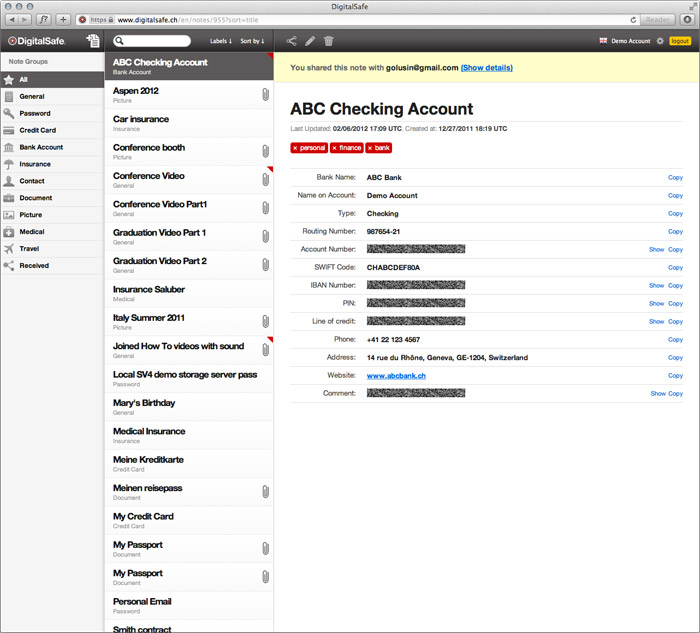700x633 pixels.
Task: Edit note with pencil icon
Action: (310, 41)
